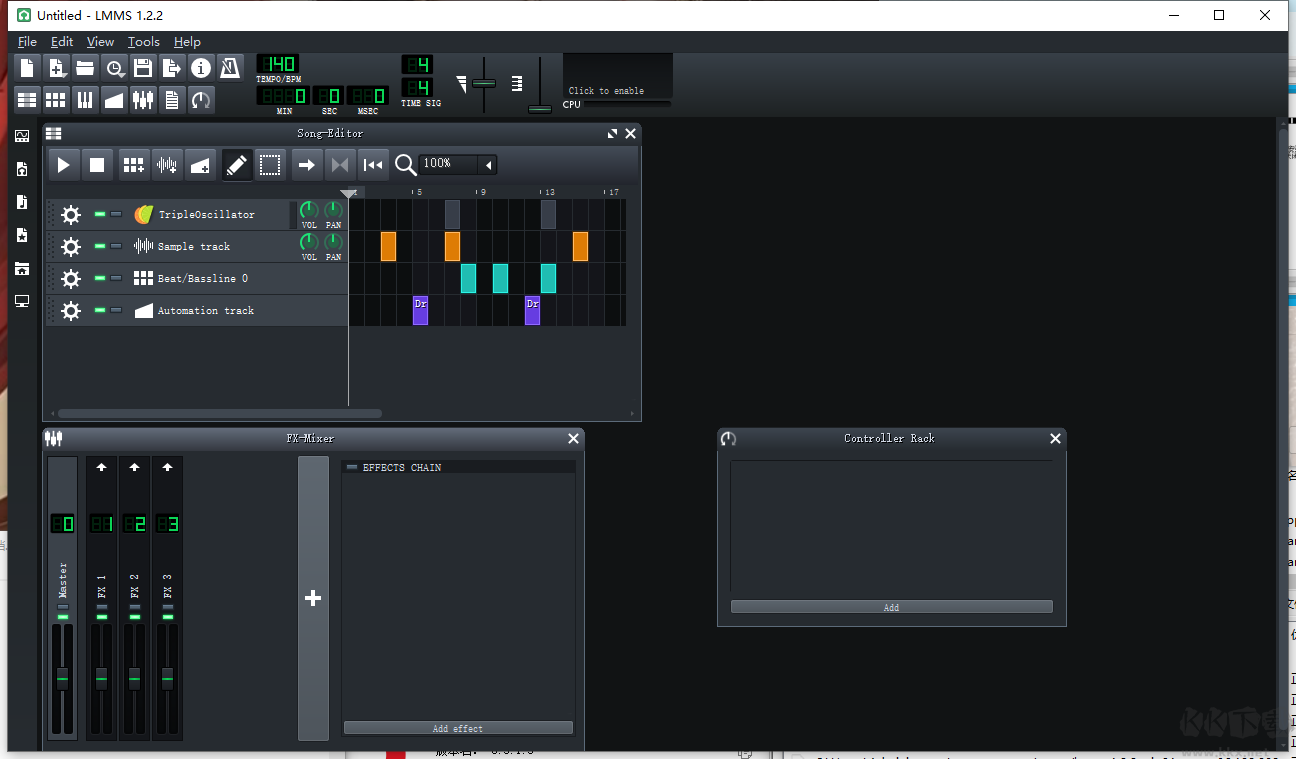Export the project using the export icon
This screenshot has width=1296, height=759.
[x=171, y=67]
